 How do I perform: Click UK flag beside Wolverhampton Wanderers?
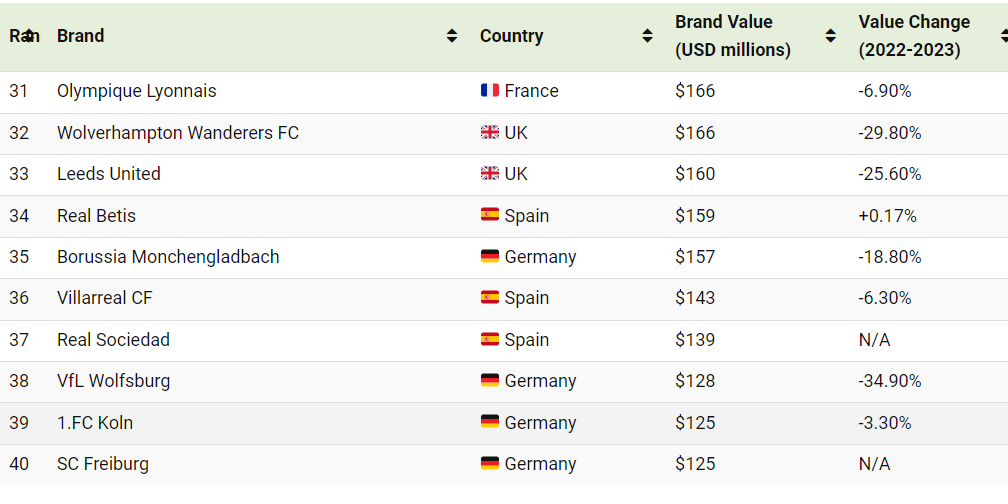(490, 132)
